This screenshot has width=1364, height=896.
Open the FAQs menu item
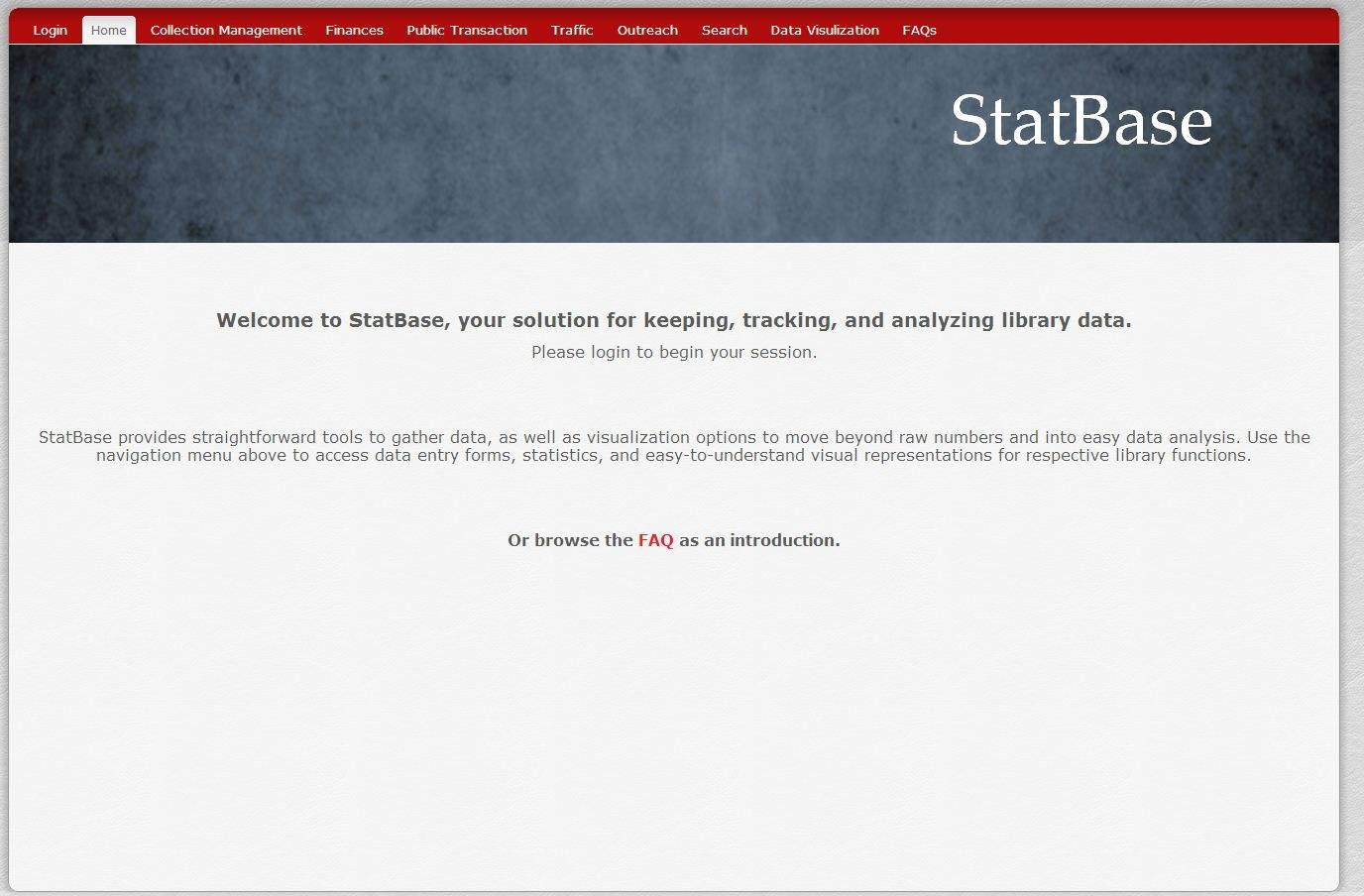click(x=919, y=31)
